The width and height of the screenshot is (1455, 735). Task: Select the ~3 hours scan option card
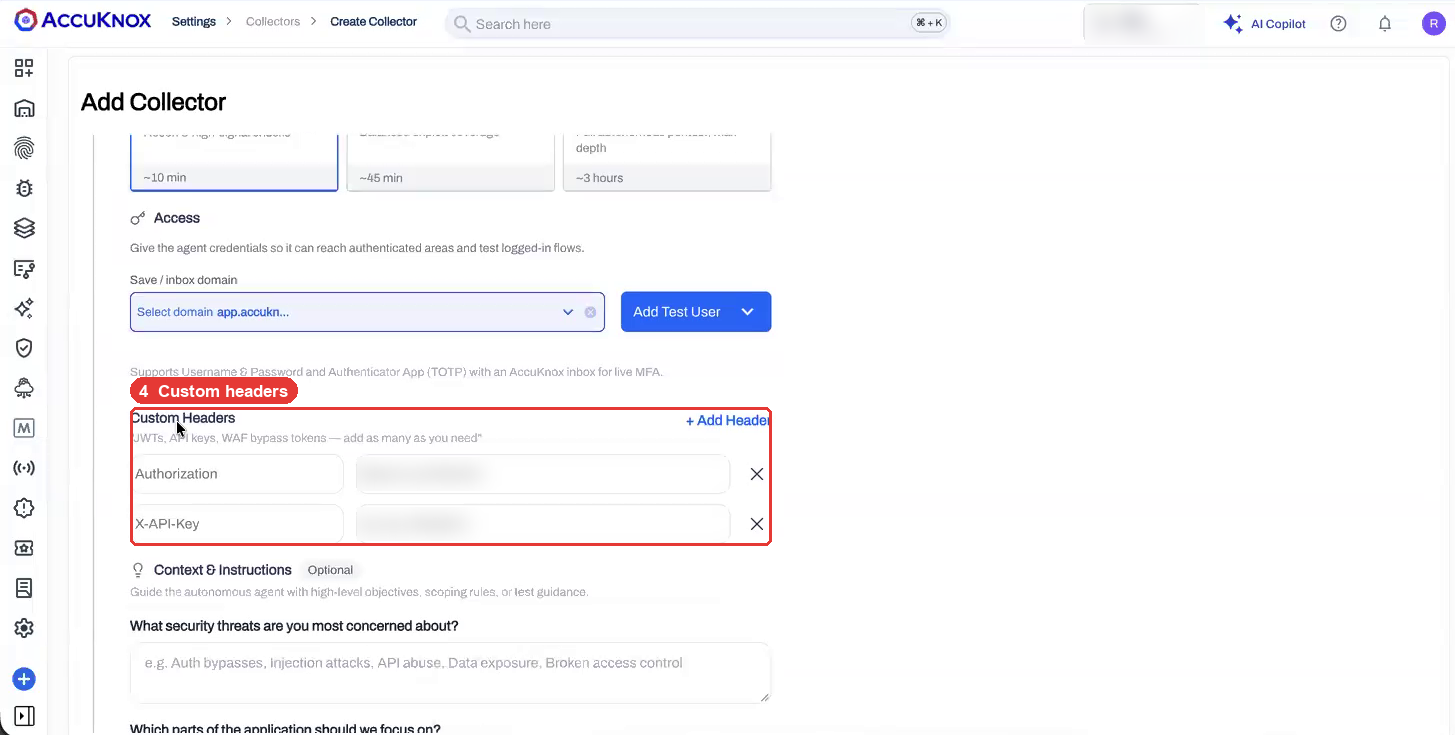pos(667,161)
